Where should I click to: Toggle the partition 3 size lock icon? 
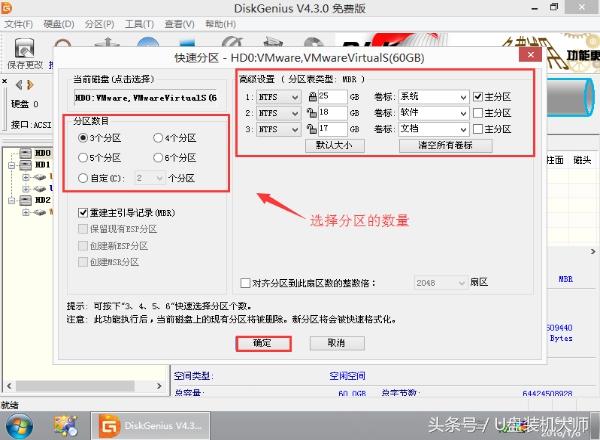(312, 129)
